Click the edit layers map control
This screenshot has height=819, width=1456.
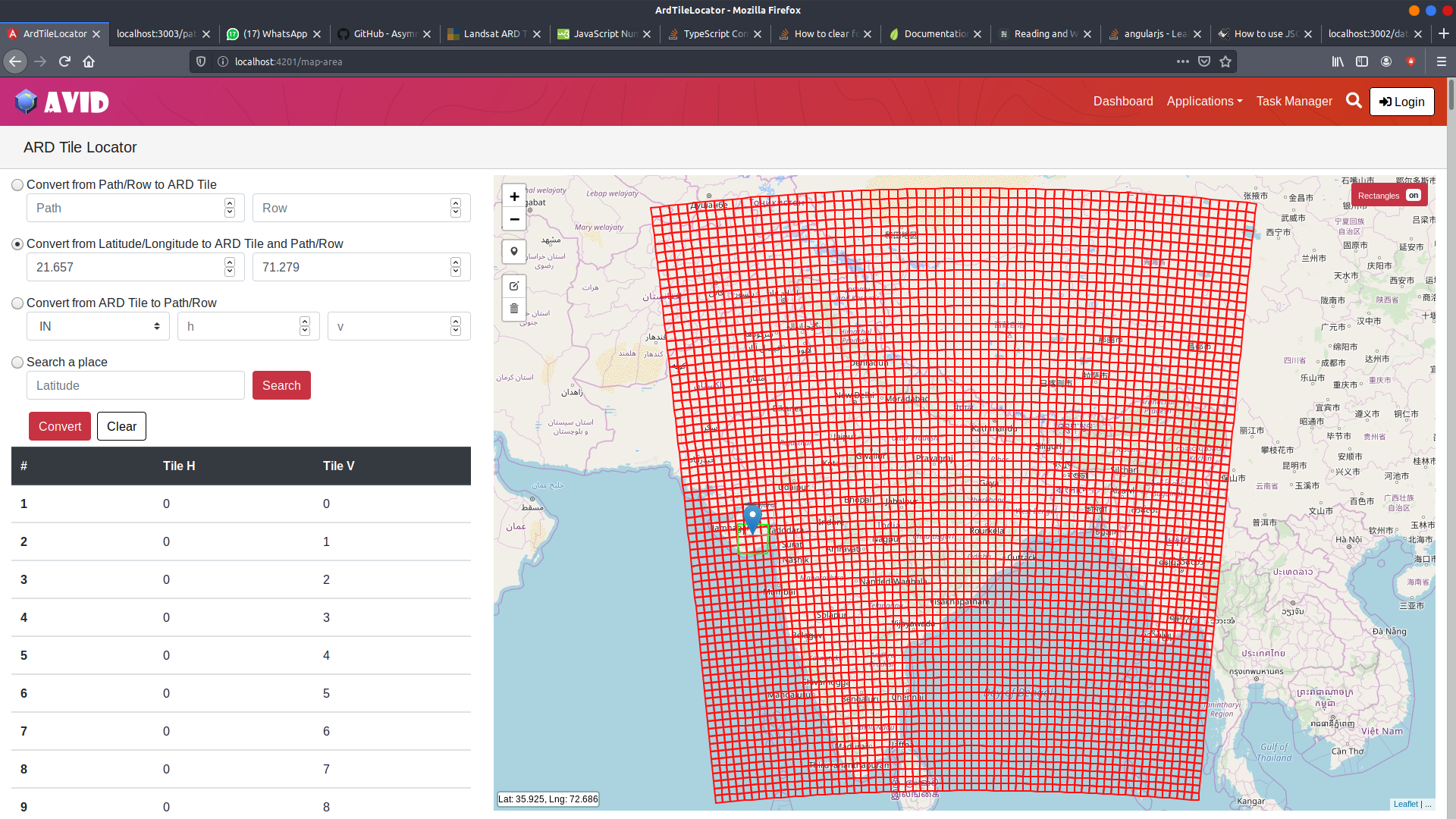pyautogui.click(x=514, y=286)
